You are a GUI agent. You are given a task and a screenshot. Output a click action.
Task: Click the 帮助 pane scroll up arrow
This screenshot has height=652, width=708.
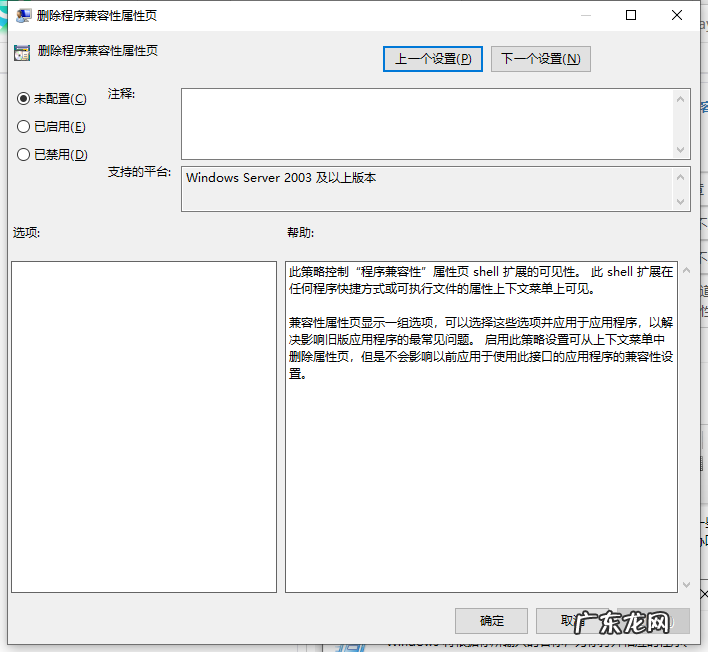click(x=686, y=270)
